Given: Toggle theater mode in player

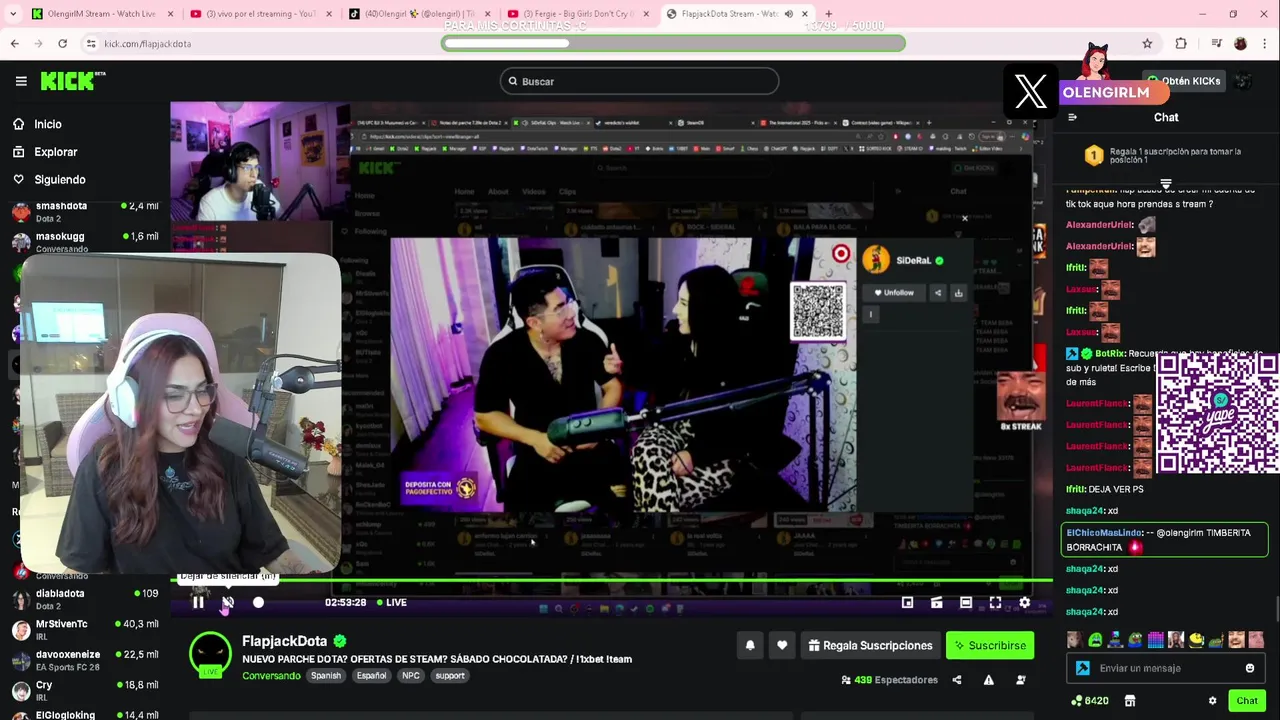Looking at the screenshot, I should tap(965, 602).
